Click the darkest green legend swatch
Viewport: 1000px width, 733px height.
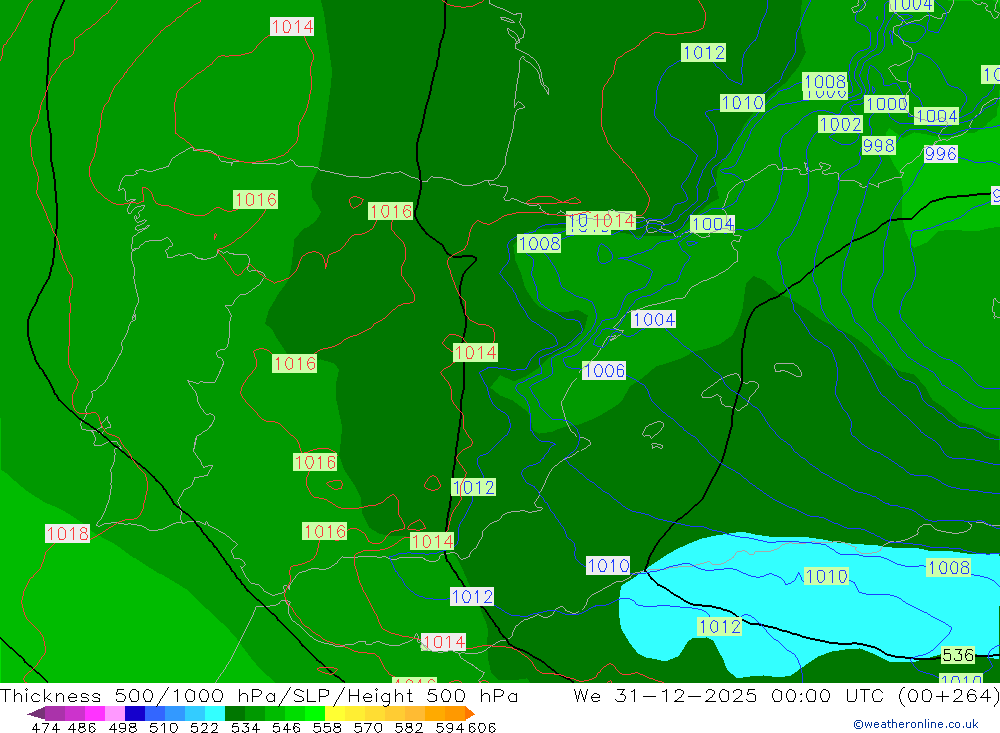[235, 713]
